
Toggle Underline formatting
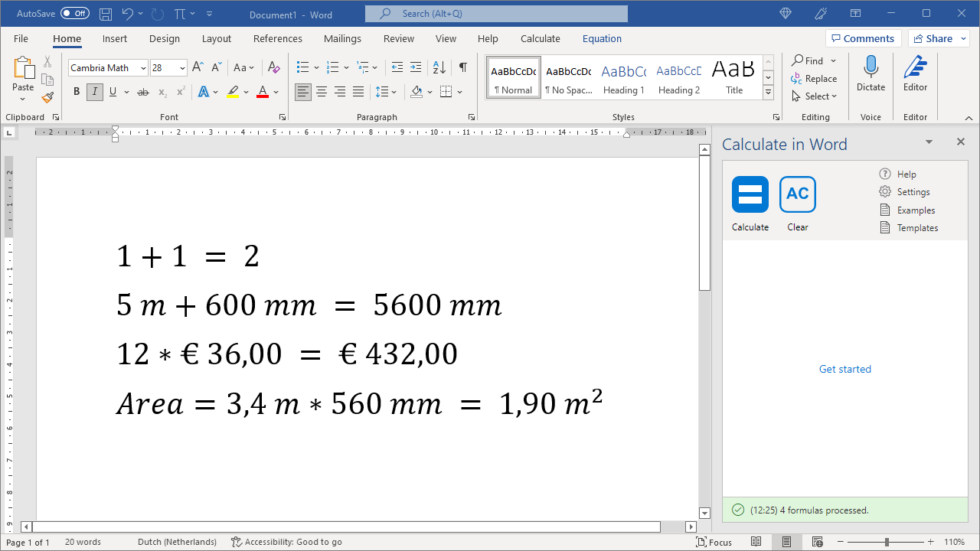(x=112, y=92)
